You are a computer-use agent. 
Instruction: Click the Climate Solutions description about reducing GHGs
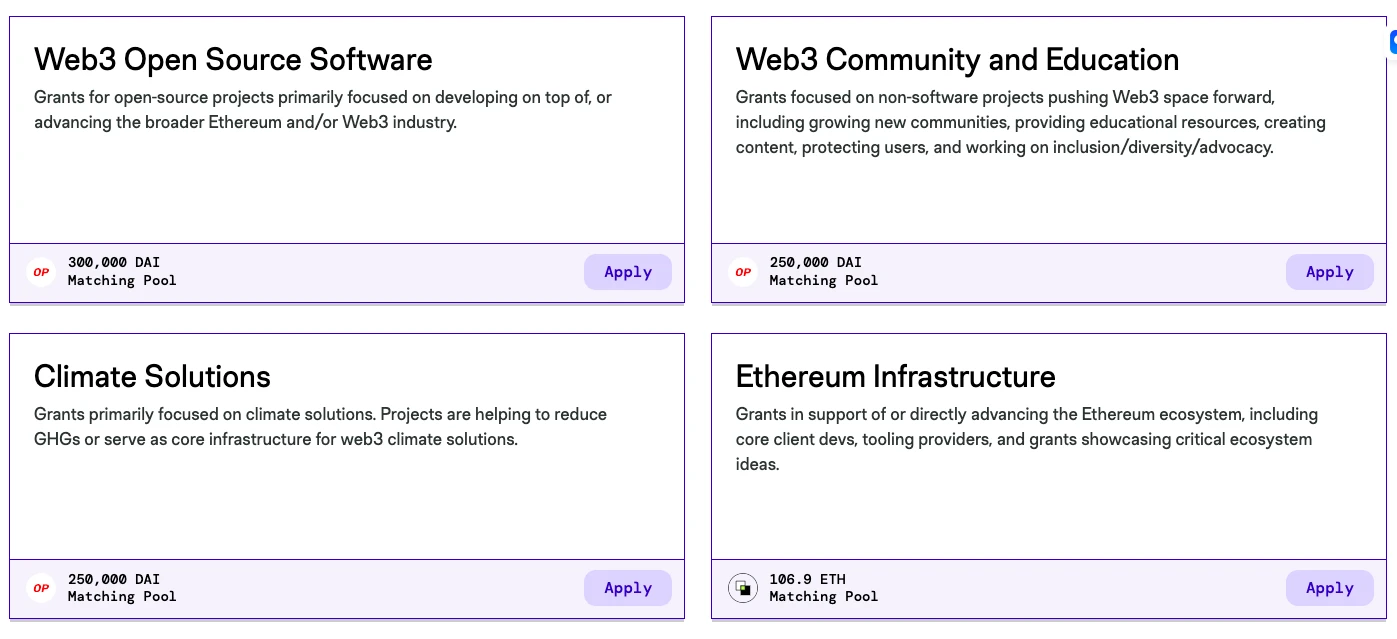[320, 427]
